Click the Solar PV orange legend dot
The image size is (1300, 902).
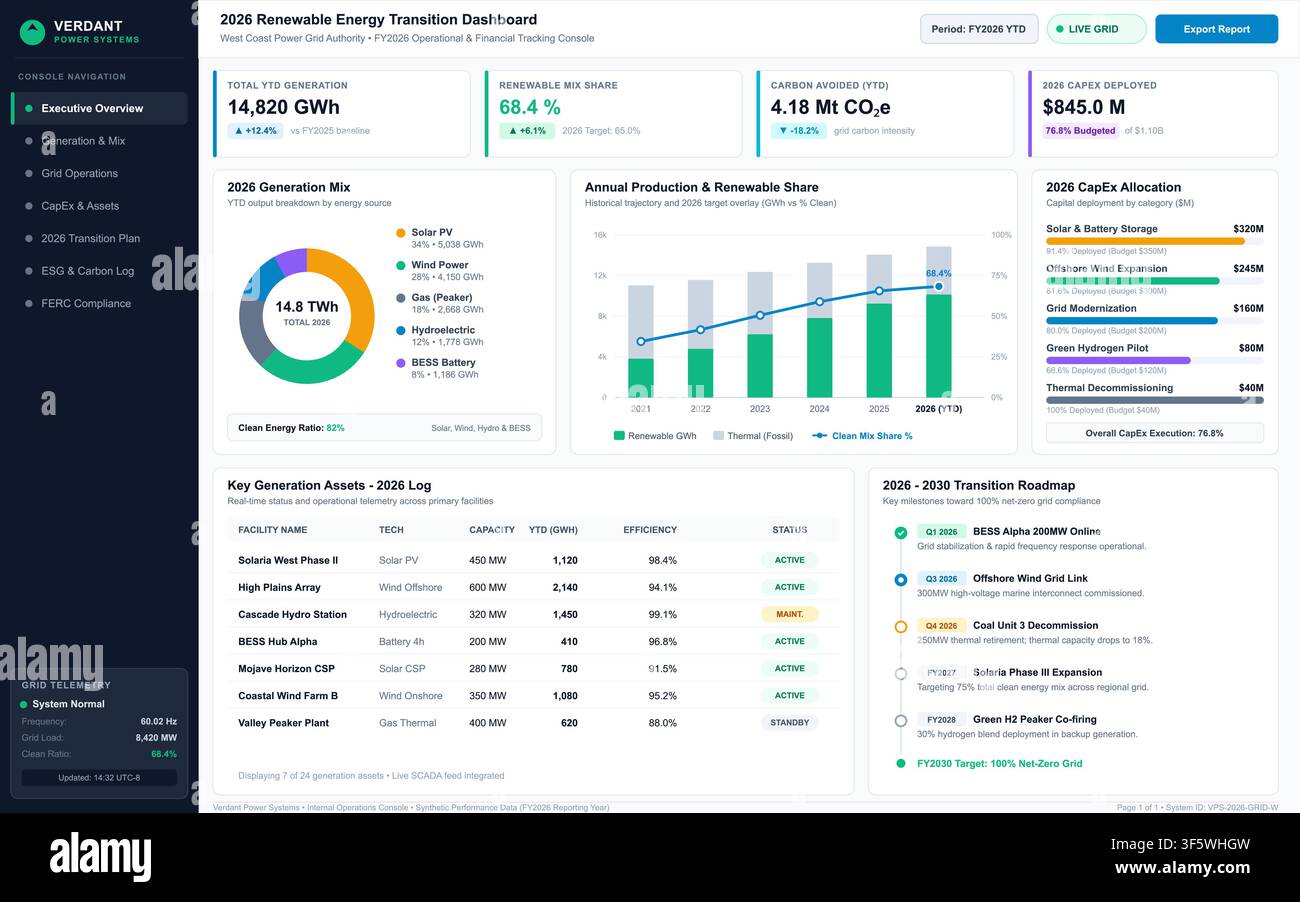[x=401, y=233]
